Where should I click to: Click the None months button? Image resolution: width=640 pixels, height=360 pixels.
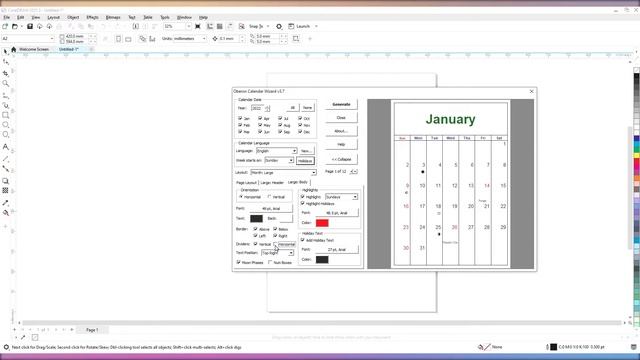(x=307, y=108)
